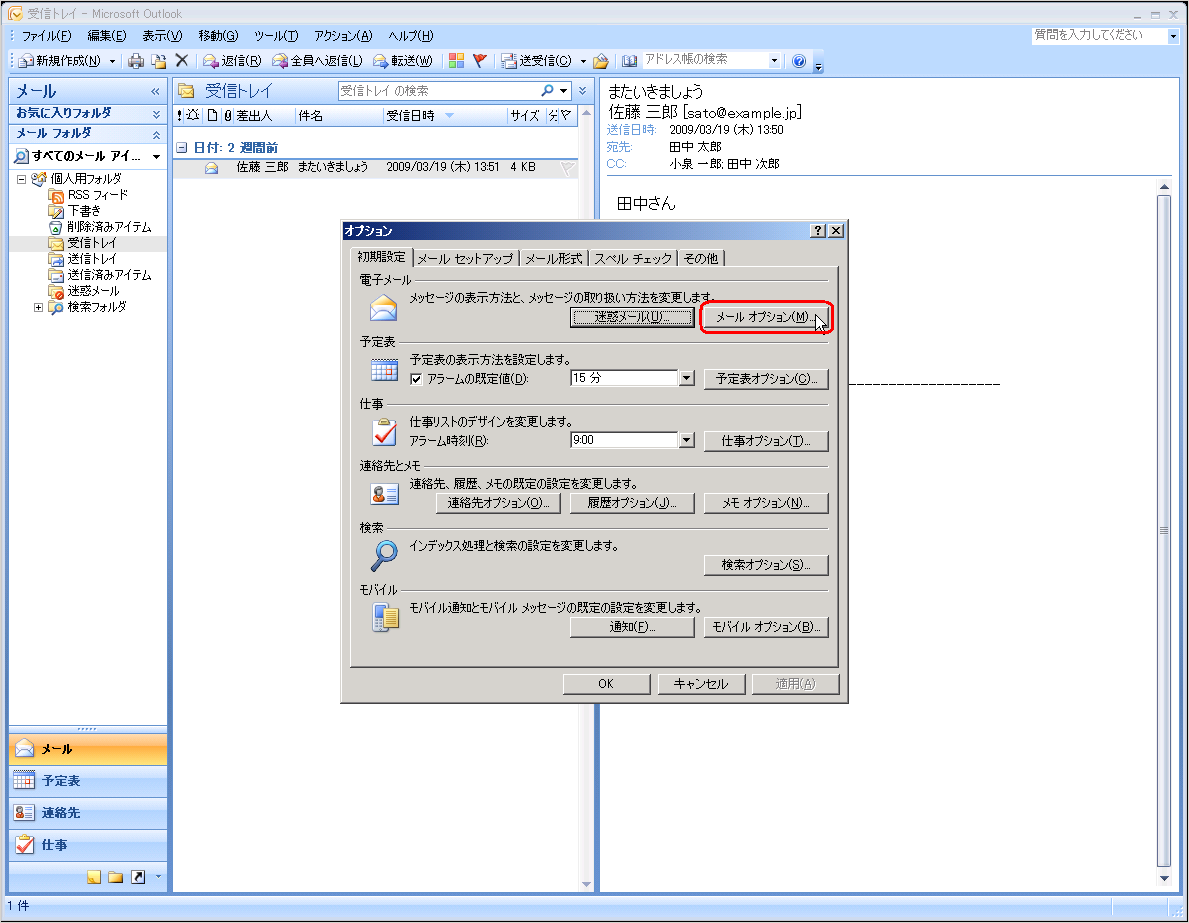Click 返信(R) toolbar button

pos(232,61)
